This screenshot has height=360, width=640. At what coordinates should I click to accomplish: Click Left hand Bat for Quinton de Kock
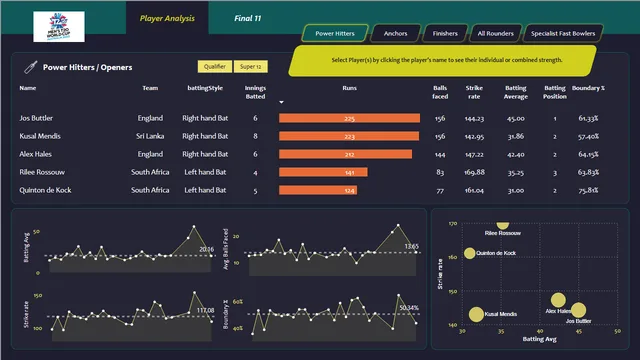point(205,190)
